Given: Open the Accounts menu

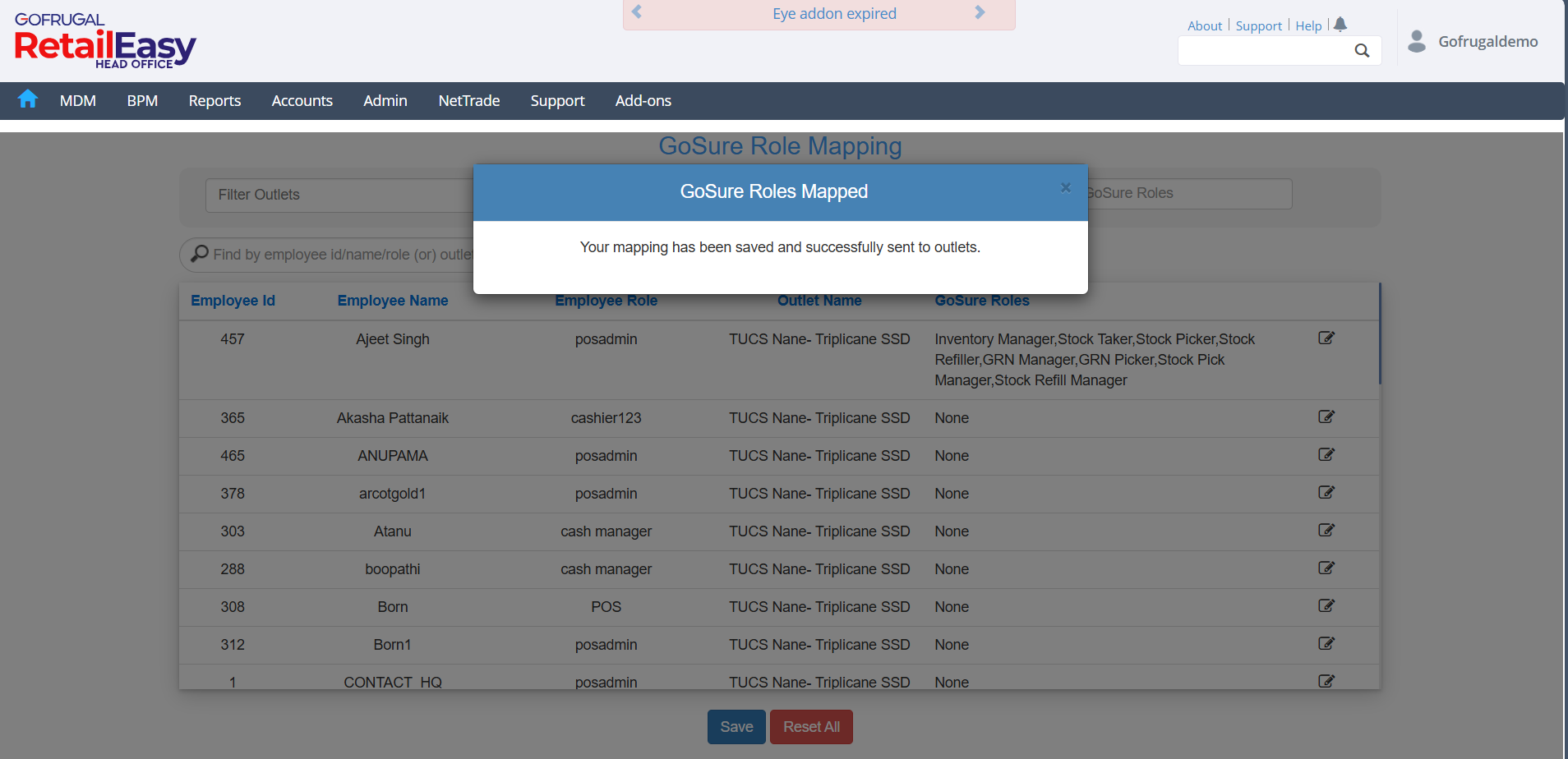Looking at the screenshot, I should coord(302,100).
